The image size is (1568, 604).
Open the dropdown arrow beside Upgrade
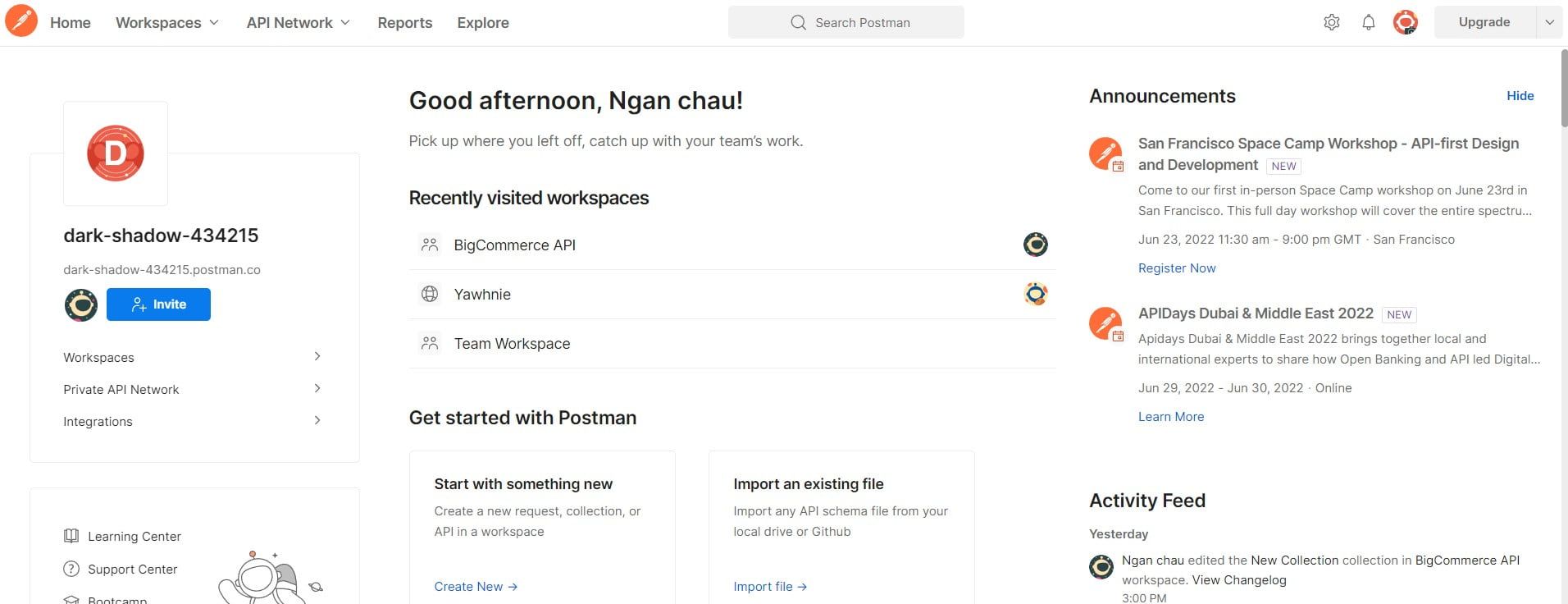point(1549,22)
